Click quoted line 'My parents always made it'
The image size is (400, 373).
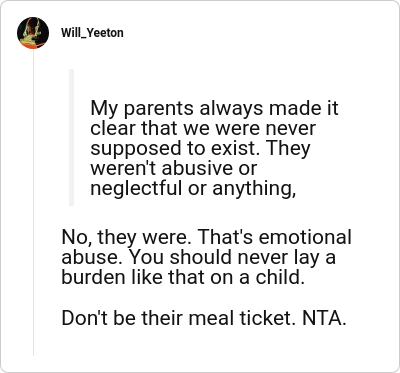[x=214, y=109]
